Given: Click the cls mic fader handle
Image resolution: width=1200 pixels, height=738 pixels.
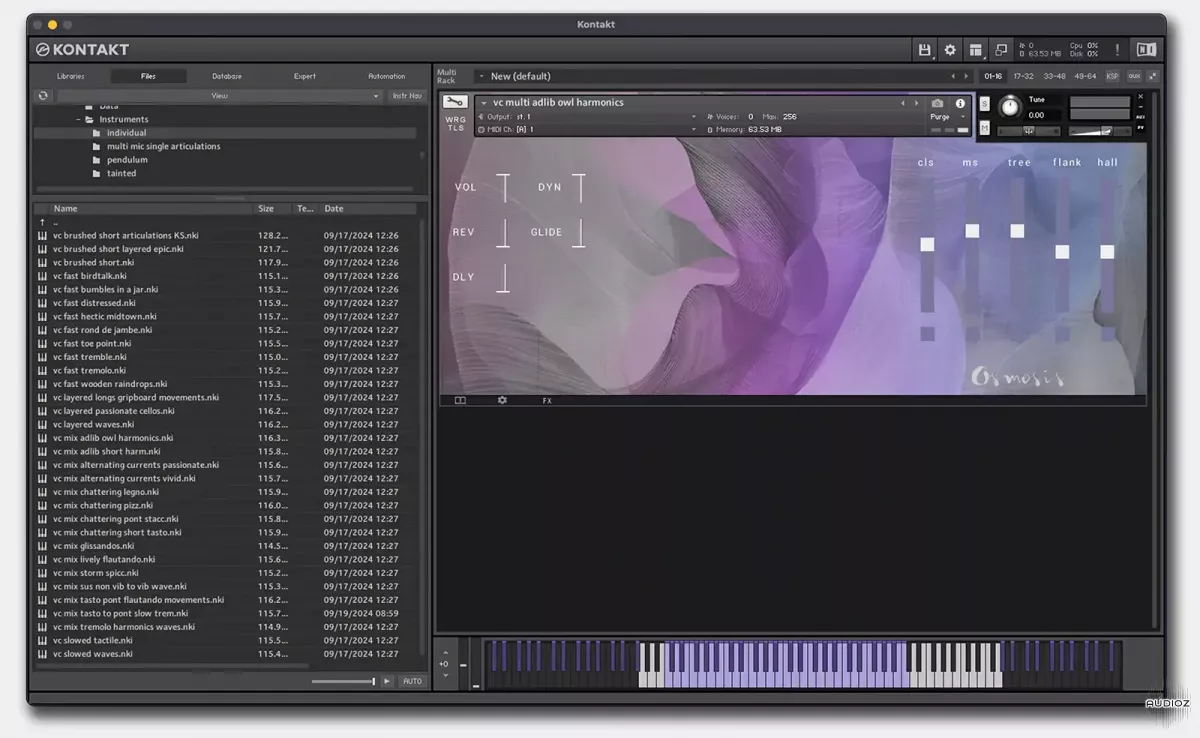Looking at the screenshot, I should click(927, 244).
